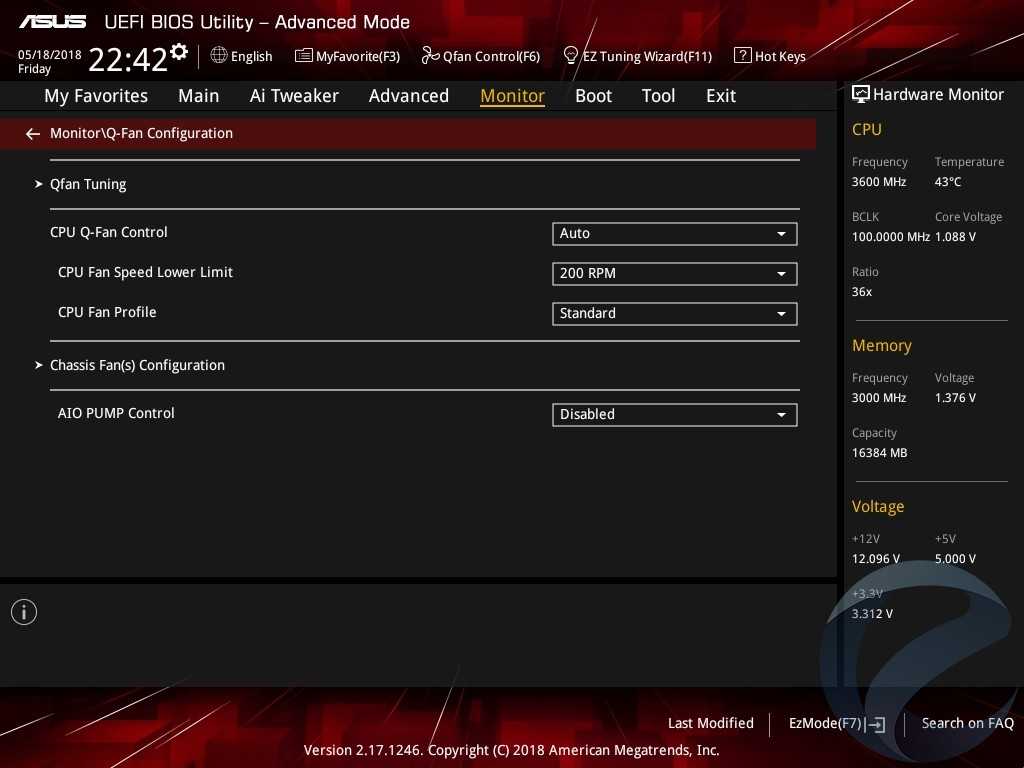Open CPU Q-Fan Control dropdown

[x=674, y=234]
